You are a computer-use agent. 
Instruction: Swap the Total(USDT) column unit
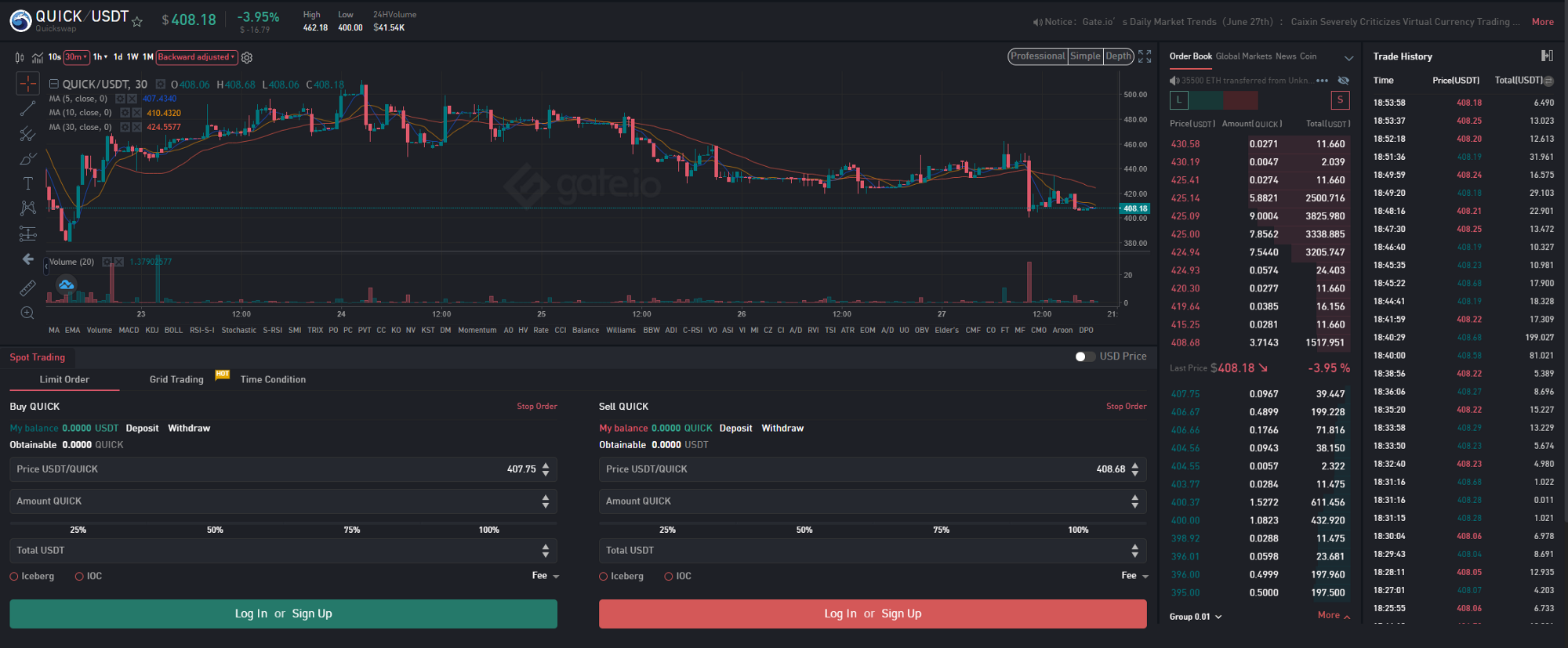(x=1549, y=81)
